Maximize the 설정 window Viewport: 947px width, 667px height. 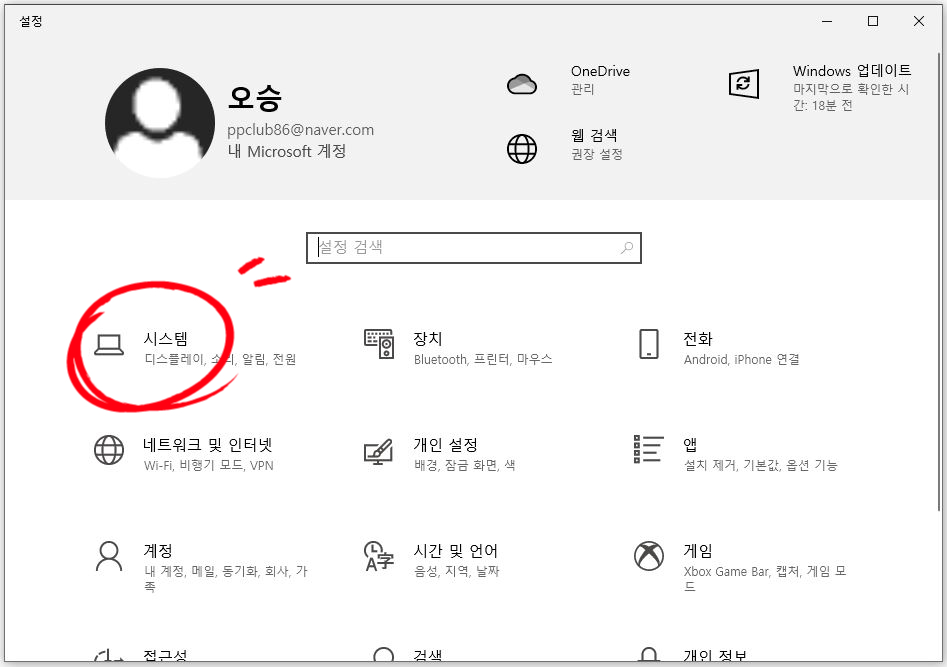[873, 21]
